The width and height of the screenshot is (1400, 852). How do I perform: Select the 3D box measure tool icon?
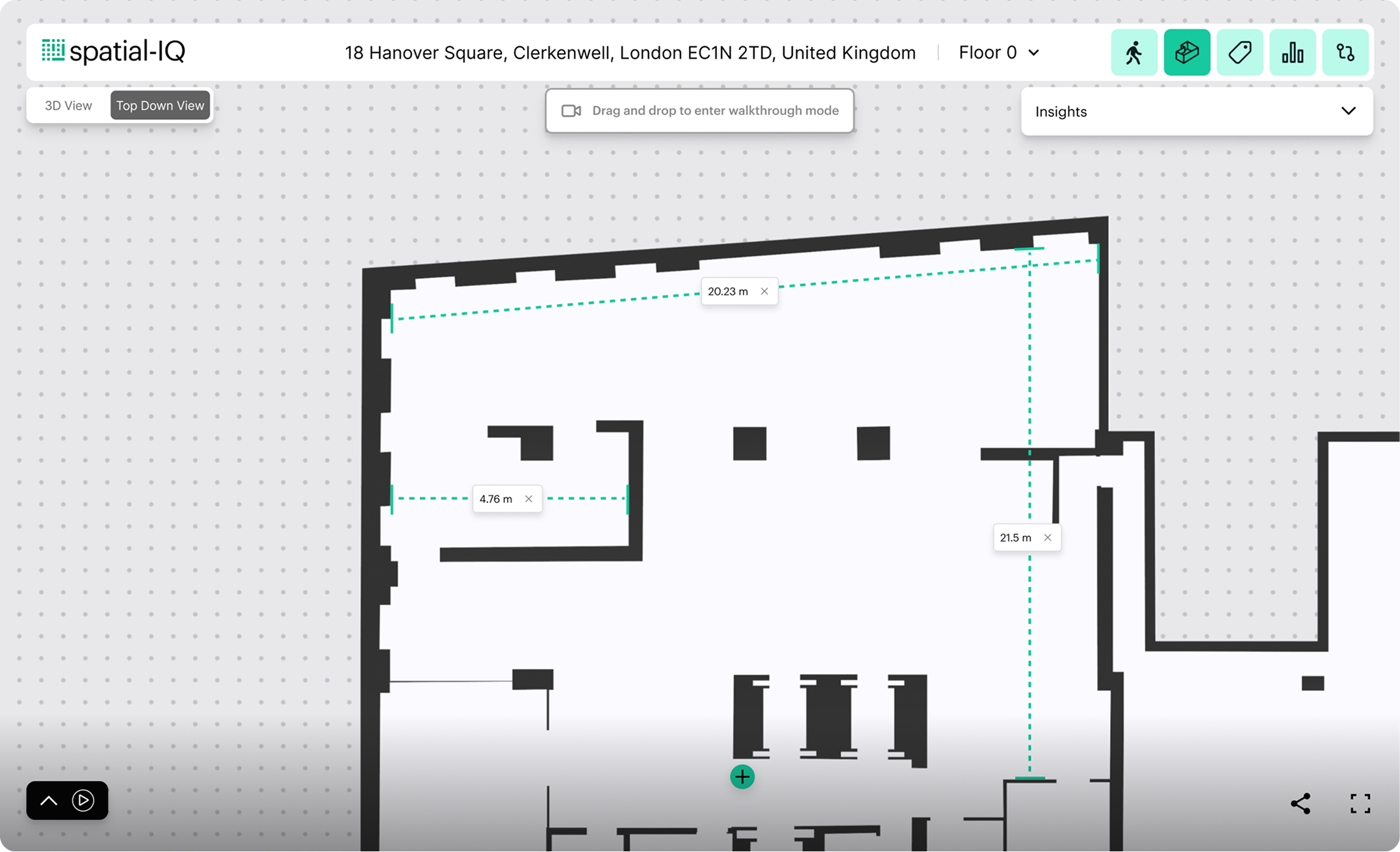coord(1187,53)
